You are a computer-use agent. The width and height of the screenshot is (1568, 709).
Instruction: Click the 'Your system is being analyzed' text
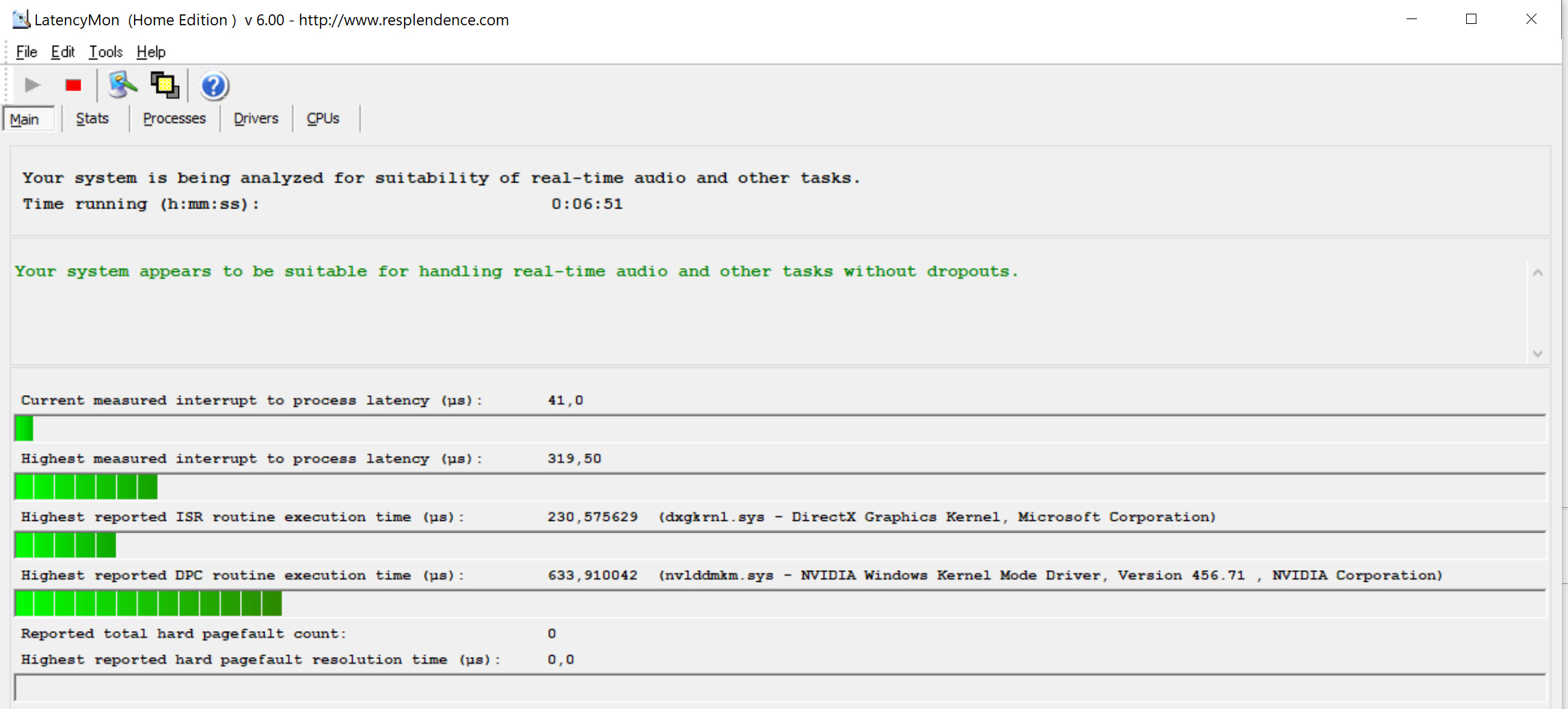[441, 178]
